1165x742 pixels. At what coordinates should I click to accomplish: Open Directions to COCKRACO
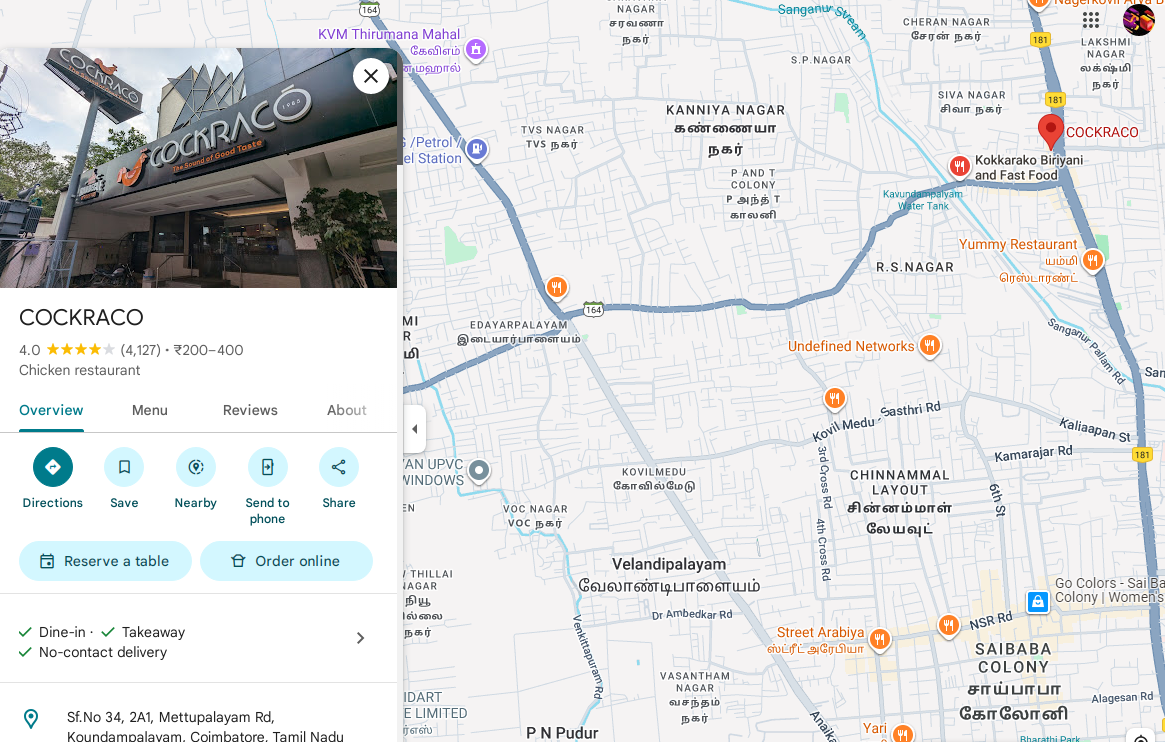53,466
